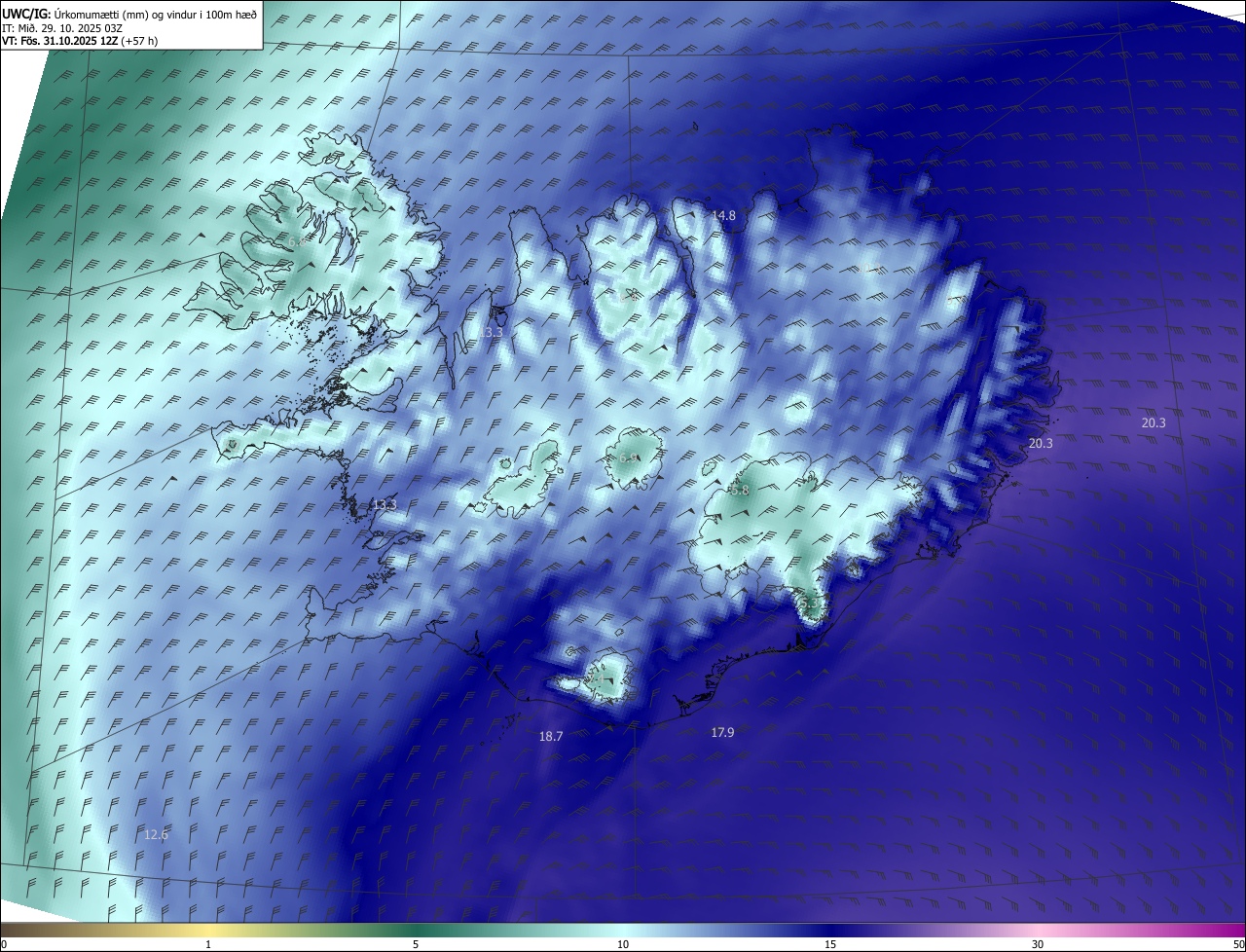
Task: Select the 12.6 value over the southwest ocean
Action: (156, 834)
